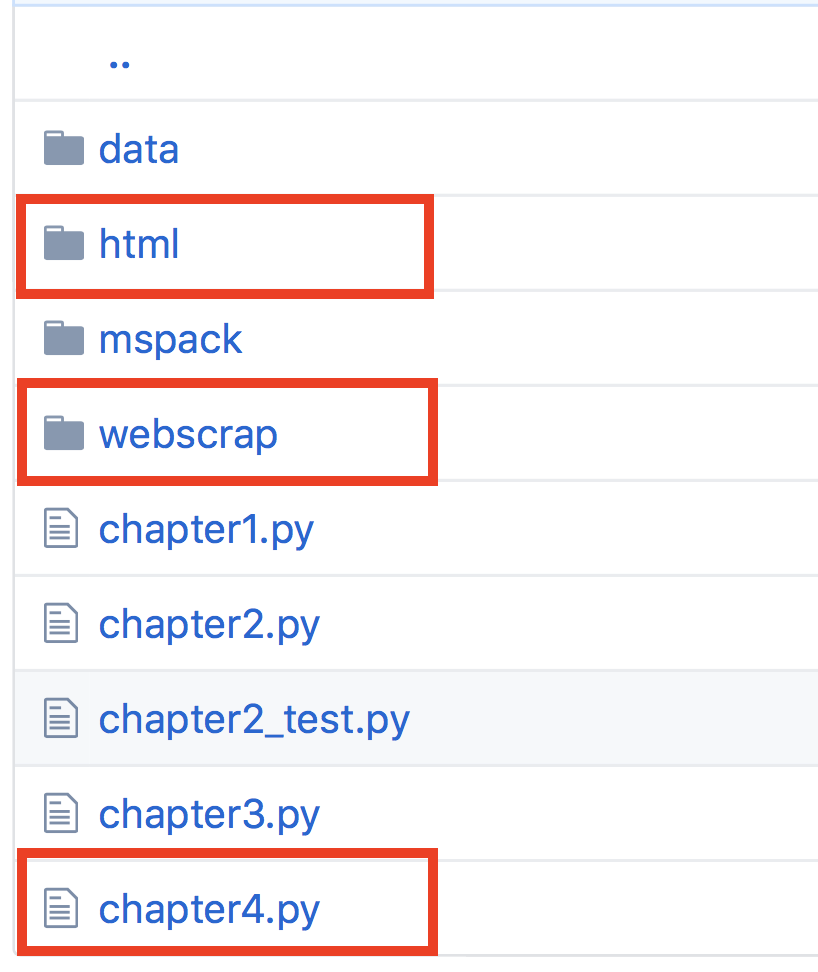This screenshot has height=972, width=818.
Task: Click the file icon beside chapter3.py
Action: click(x=61, y=813)
